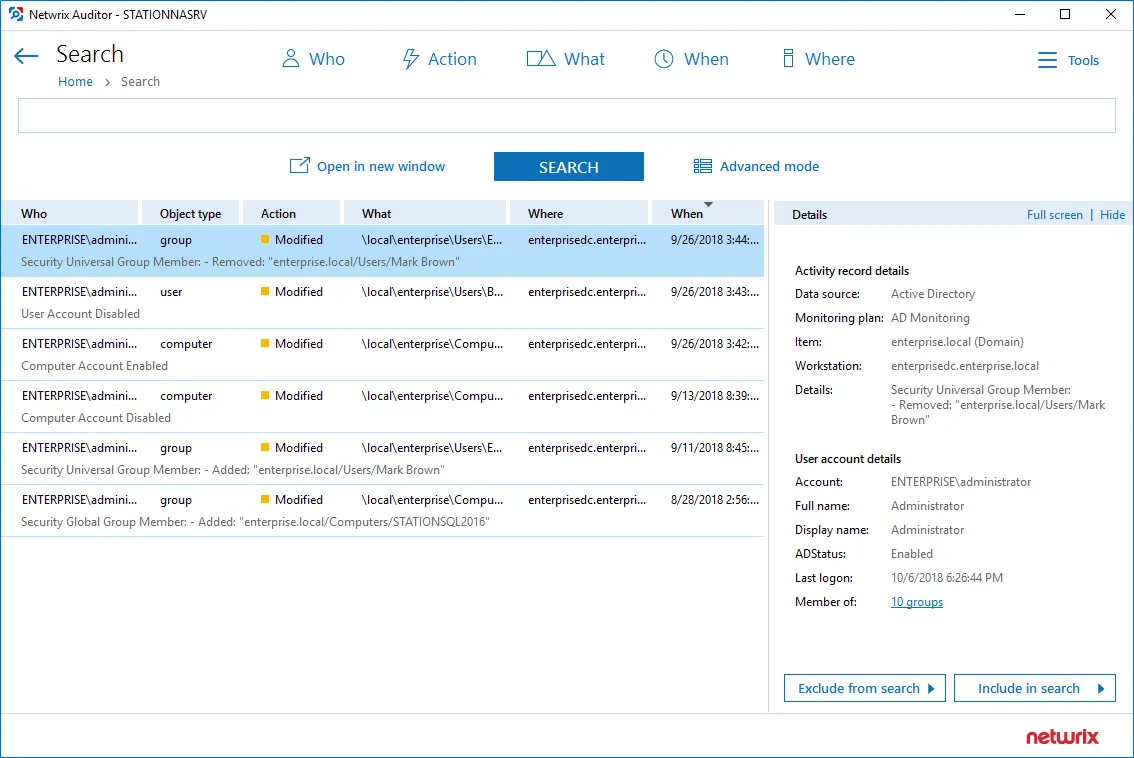
Task: Show Details in Full screen
Action: [x=1054, y=215]
